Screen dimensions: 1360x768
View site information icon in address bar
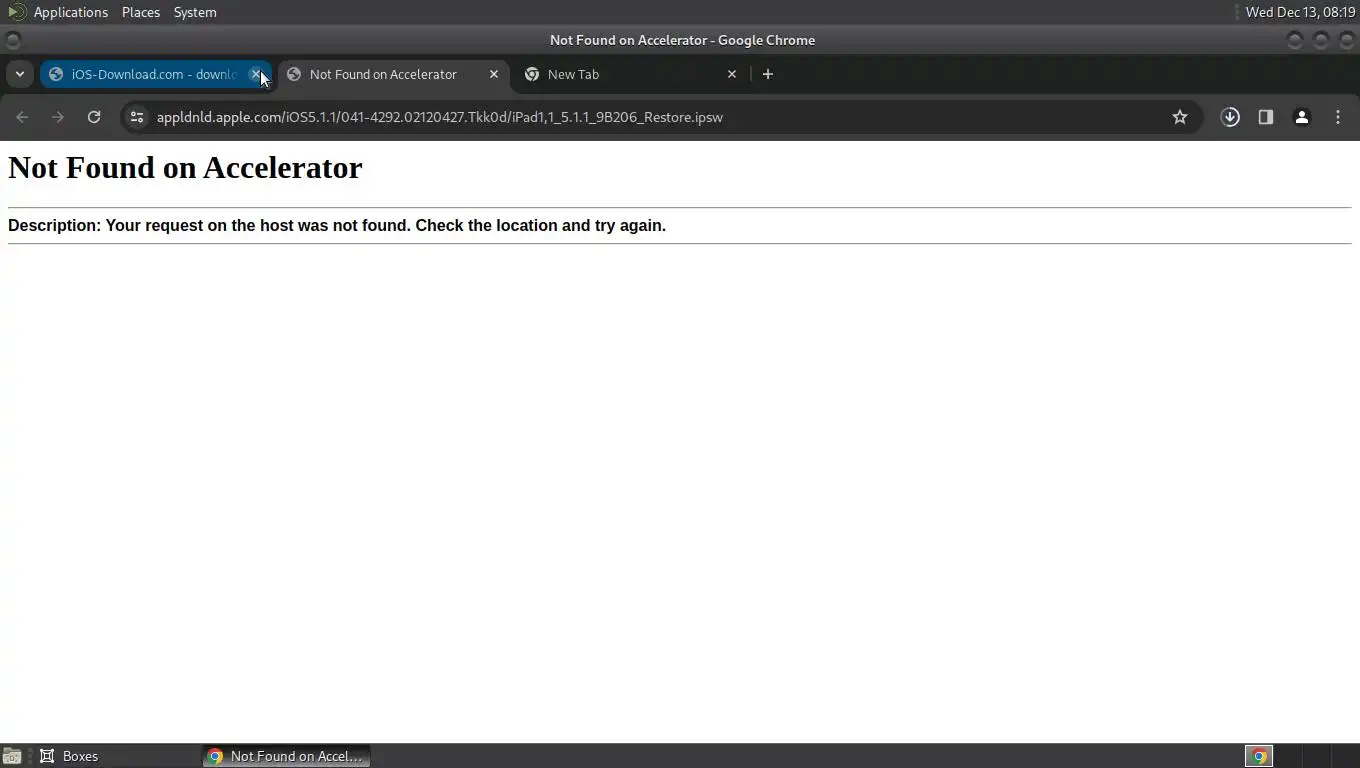tap(137, 117)
